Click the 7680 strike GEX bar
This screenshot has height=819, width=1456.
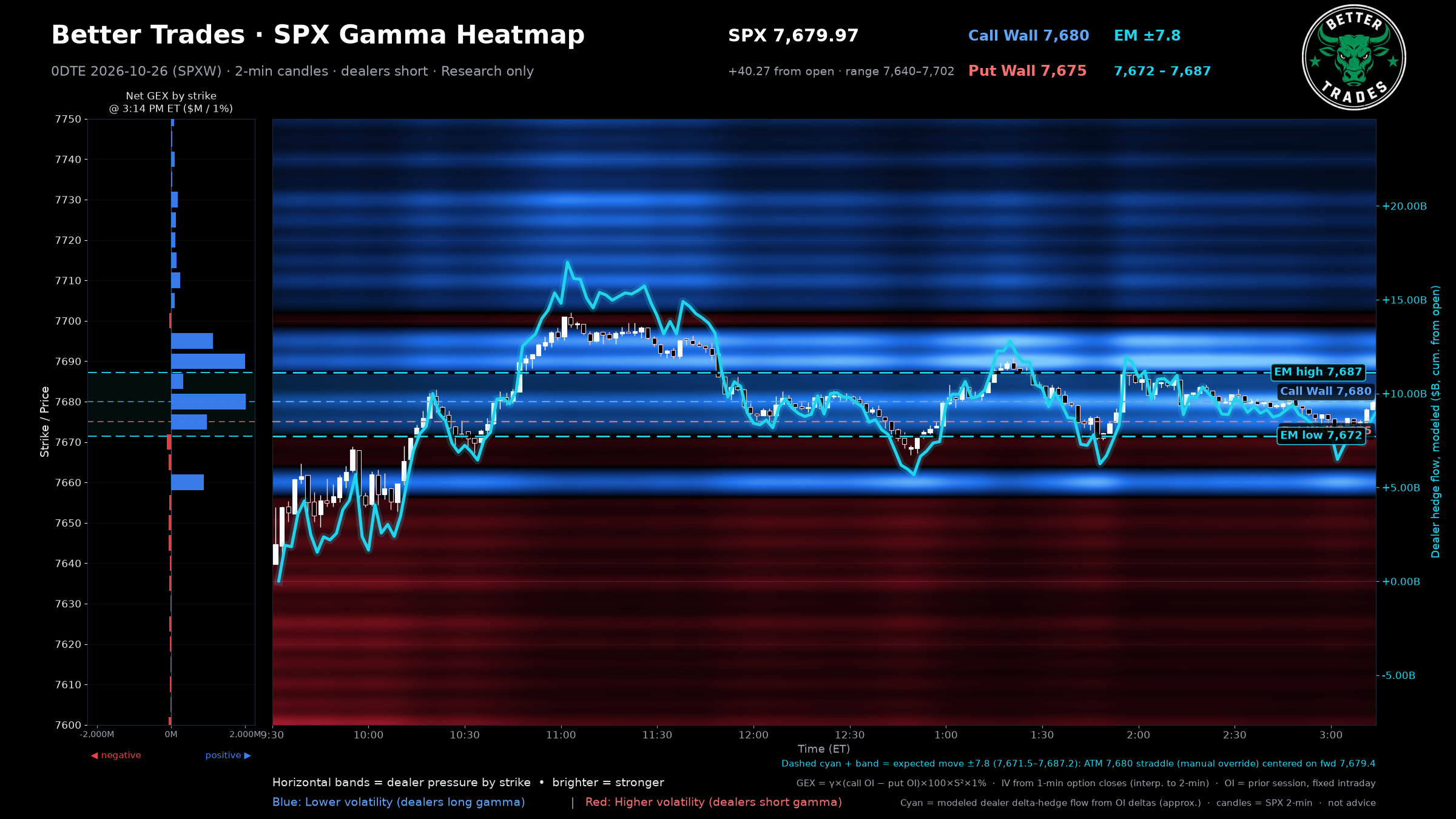pyautogui.click(x=208, y=402)
